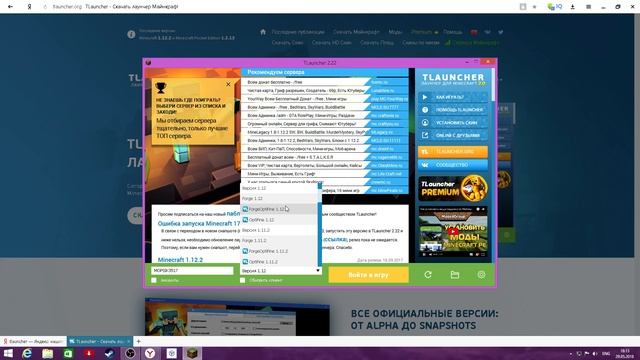Click the Yandex 'Я' icon in the browser bar
This screenshot has height=360, width=640.
pyautogui.click(x=29, y=7)
